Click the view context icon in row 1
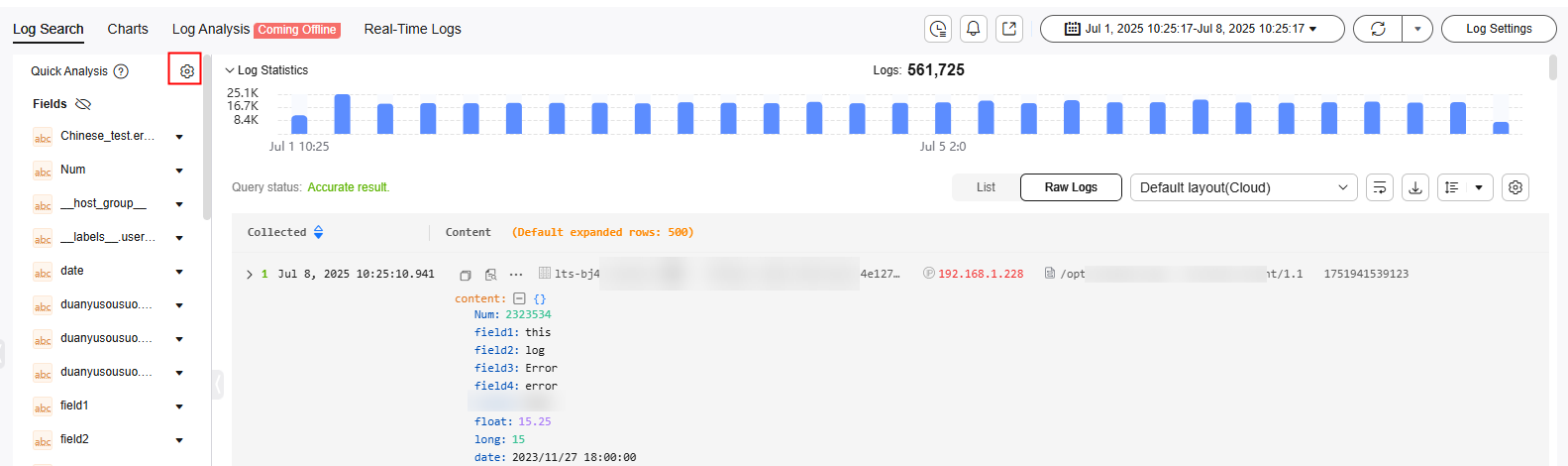This screenshot has height=466, width=1568. pyautogui.click(x=490, y=275)
